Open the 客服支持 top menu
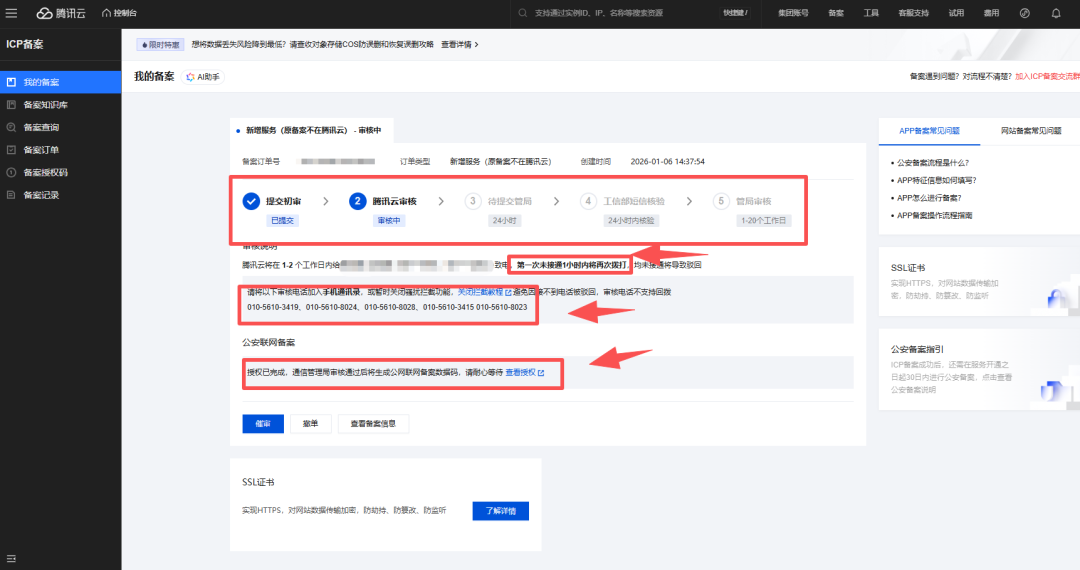The image size is (1080, 570). click(x=913, y=13)
